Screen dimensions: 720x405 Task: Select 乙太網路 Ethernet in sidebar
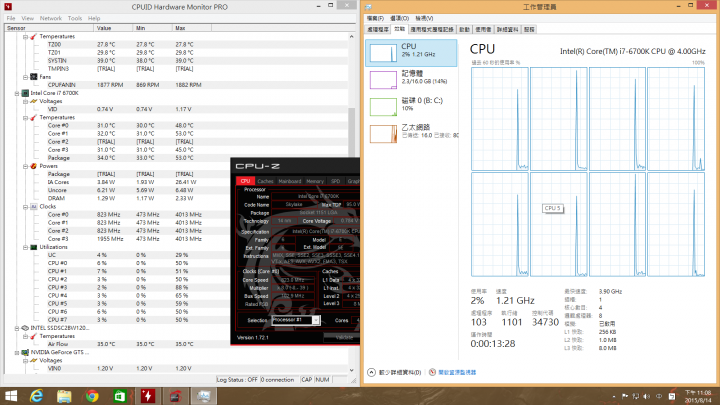coord(411,134)
